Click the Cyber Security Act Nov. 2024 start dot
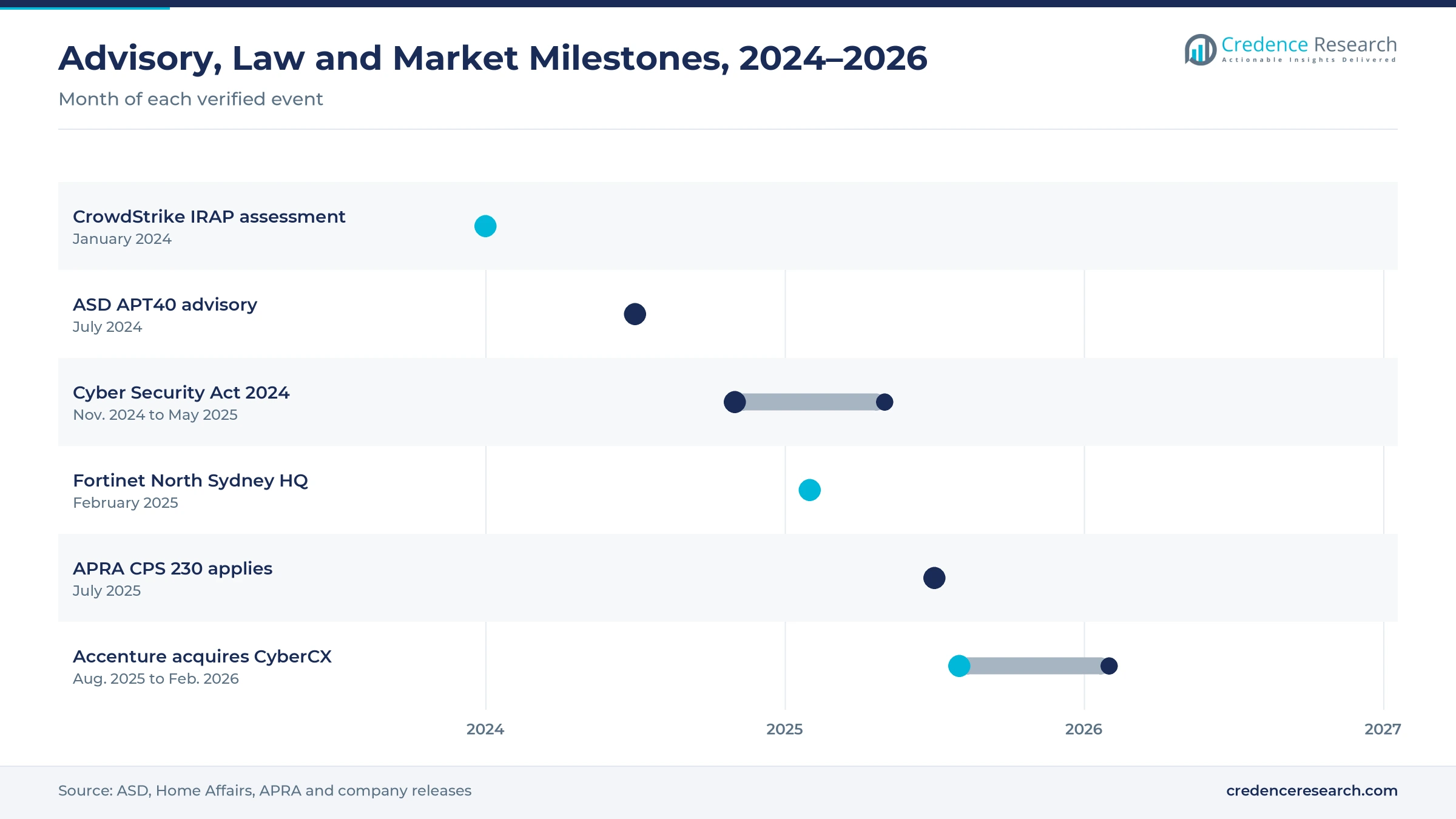Image resolution: width=1456 pixels, height=819 pixels. click(x=735, y=402)
